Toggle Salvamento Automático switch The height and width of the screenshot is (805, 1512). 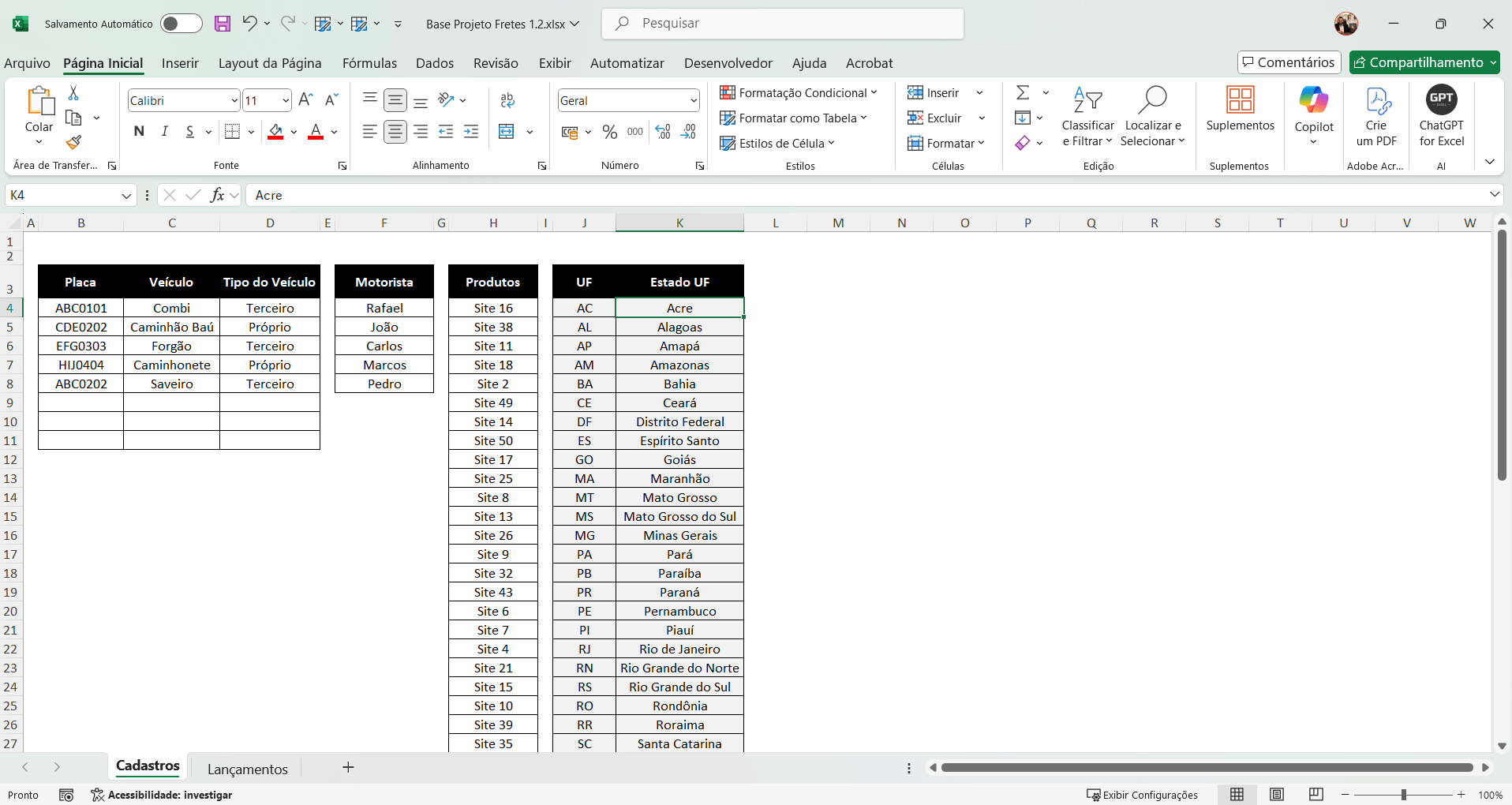click(181, 24)
